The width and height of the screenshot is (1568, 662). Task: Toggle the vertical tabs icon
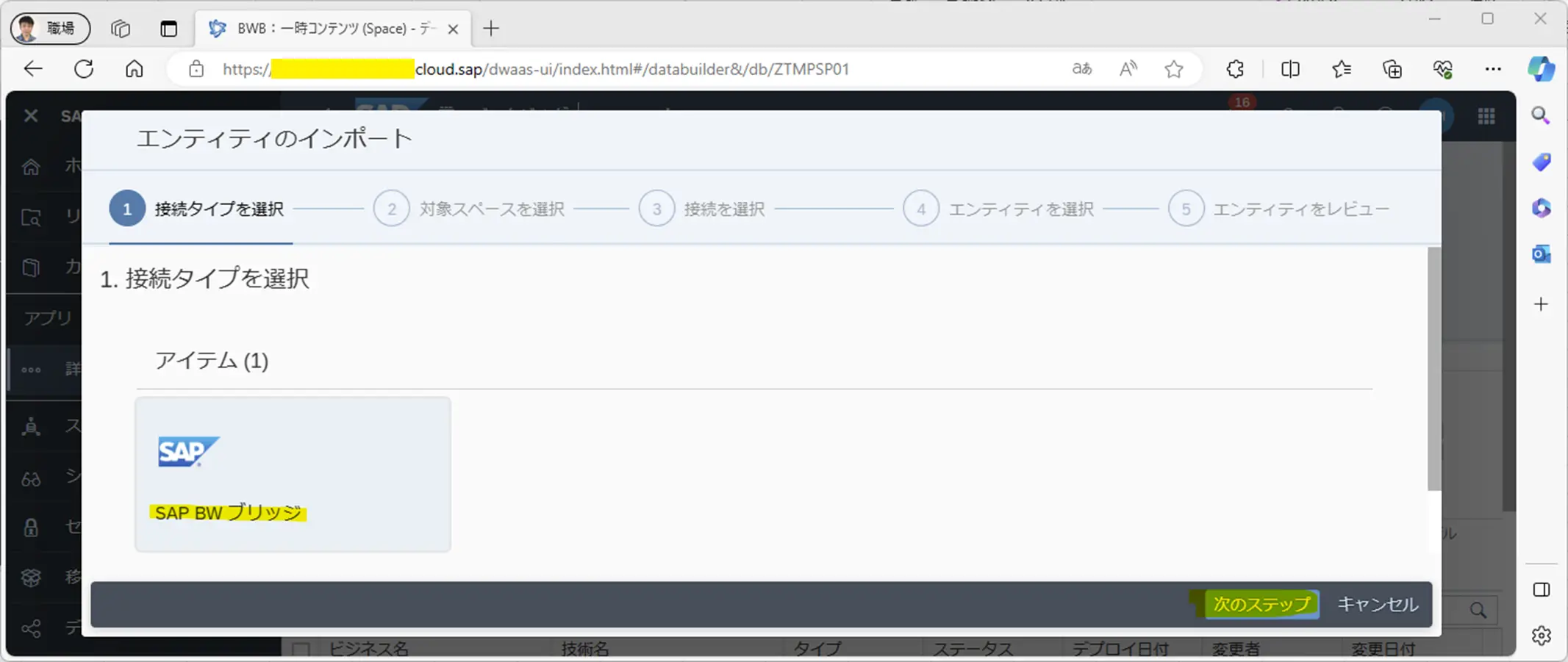coord(168,29)
